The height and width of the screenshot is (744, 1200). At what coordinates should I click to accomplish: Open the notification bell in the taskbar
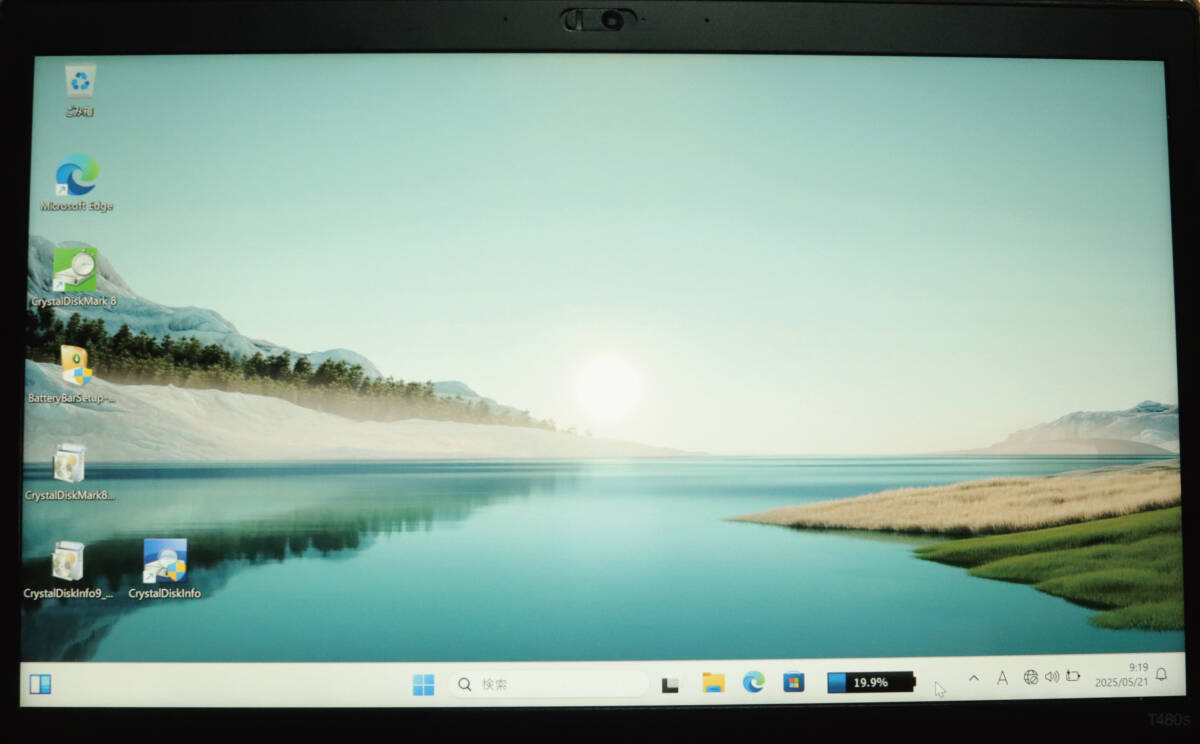click(x=1161, y=675)
